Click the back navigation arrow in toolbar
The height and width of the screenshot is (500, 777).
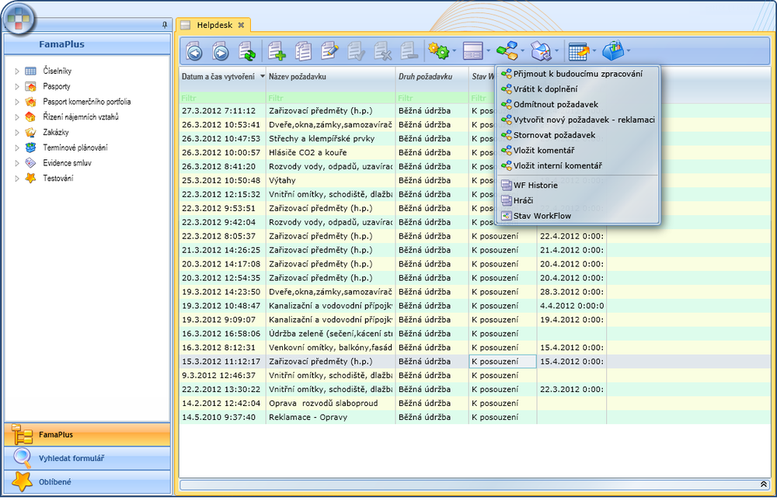click(194, 50)
